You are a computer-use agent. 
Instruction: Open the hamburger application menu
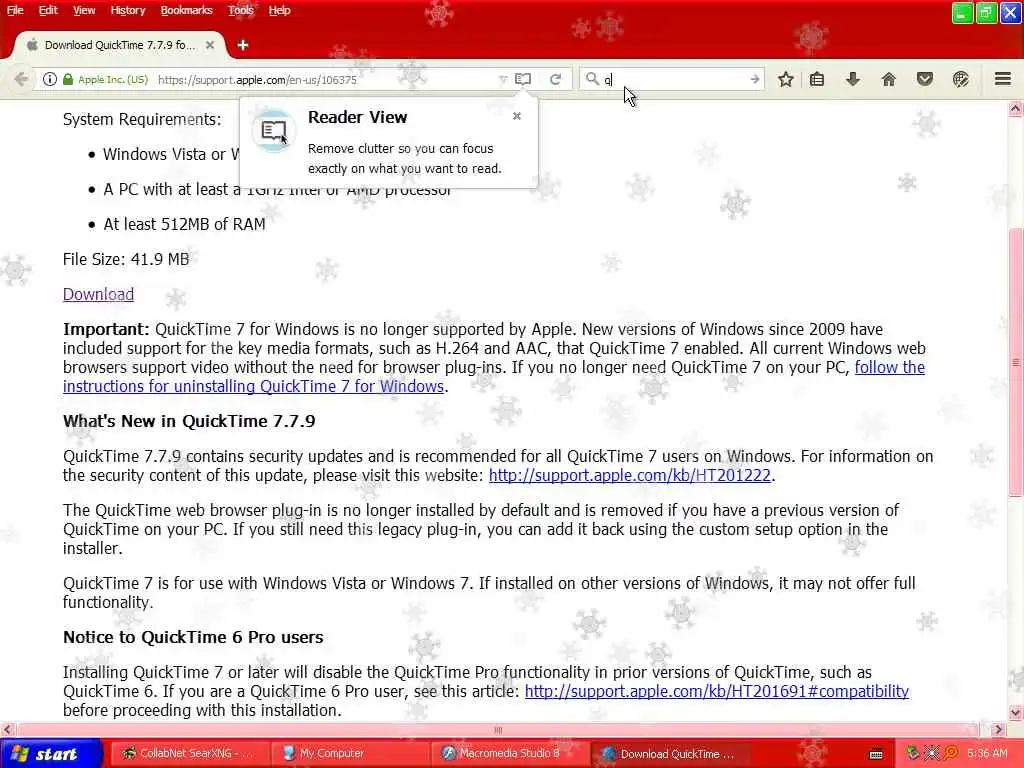(x=1003, y=80)
